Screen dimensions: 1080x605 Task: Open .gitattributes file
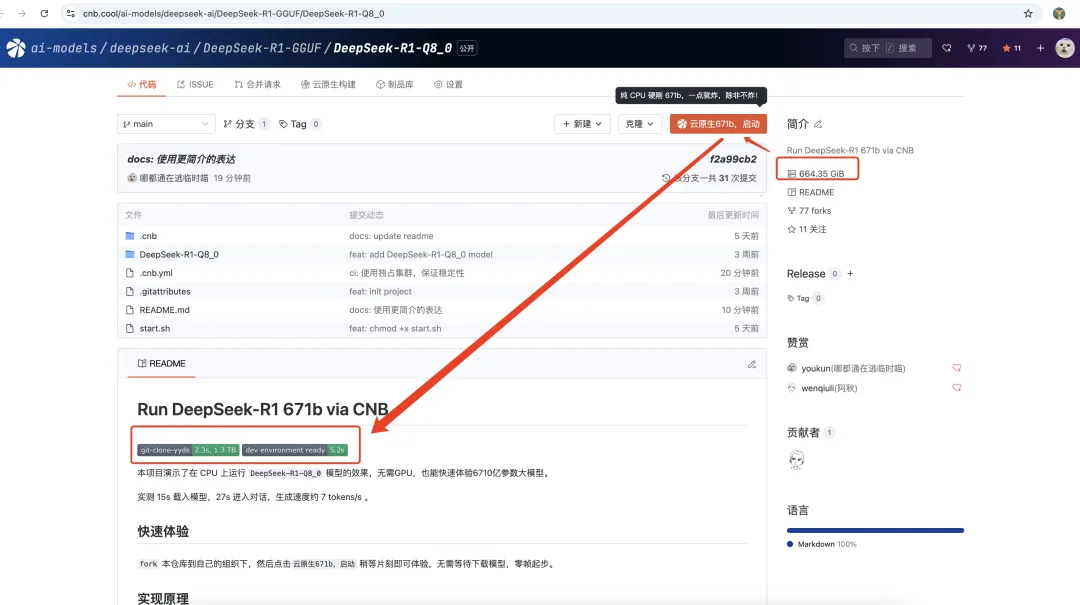pos(165,291)
